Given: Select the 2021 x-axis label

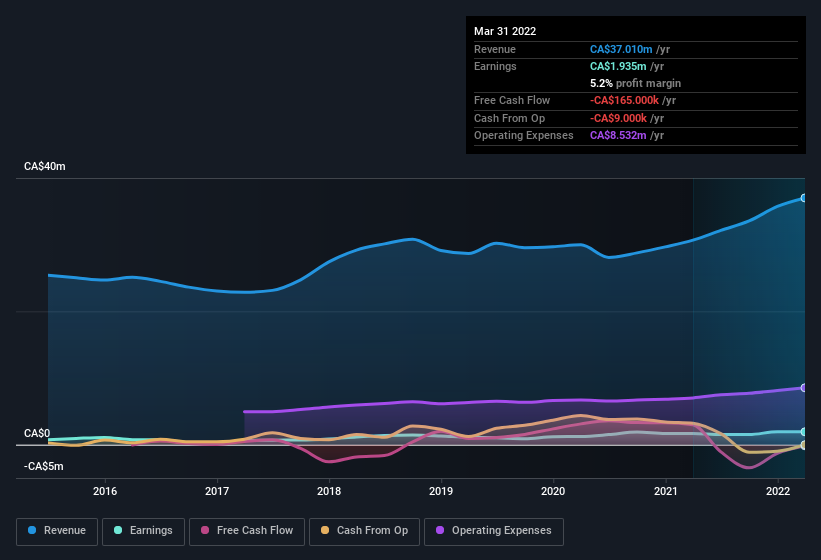Looking at the screenshot, I should [665, 491].
